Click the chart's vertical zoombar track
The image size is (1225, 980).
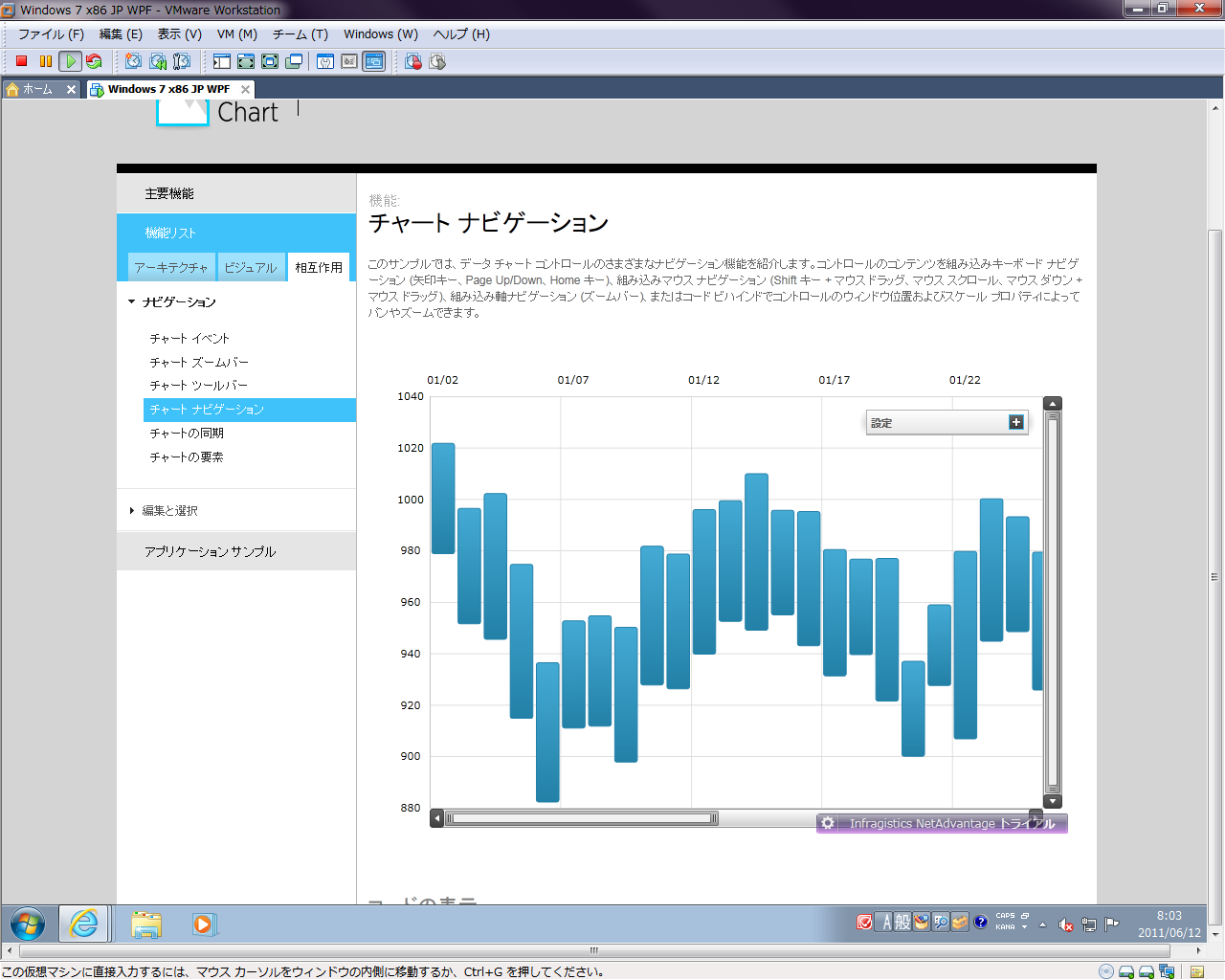pyautogui.click(x=1053, y=603)
